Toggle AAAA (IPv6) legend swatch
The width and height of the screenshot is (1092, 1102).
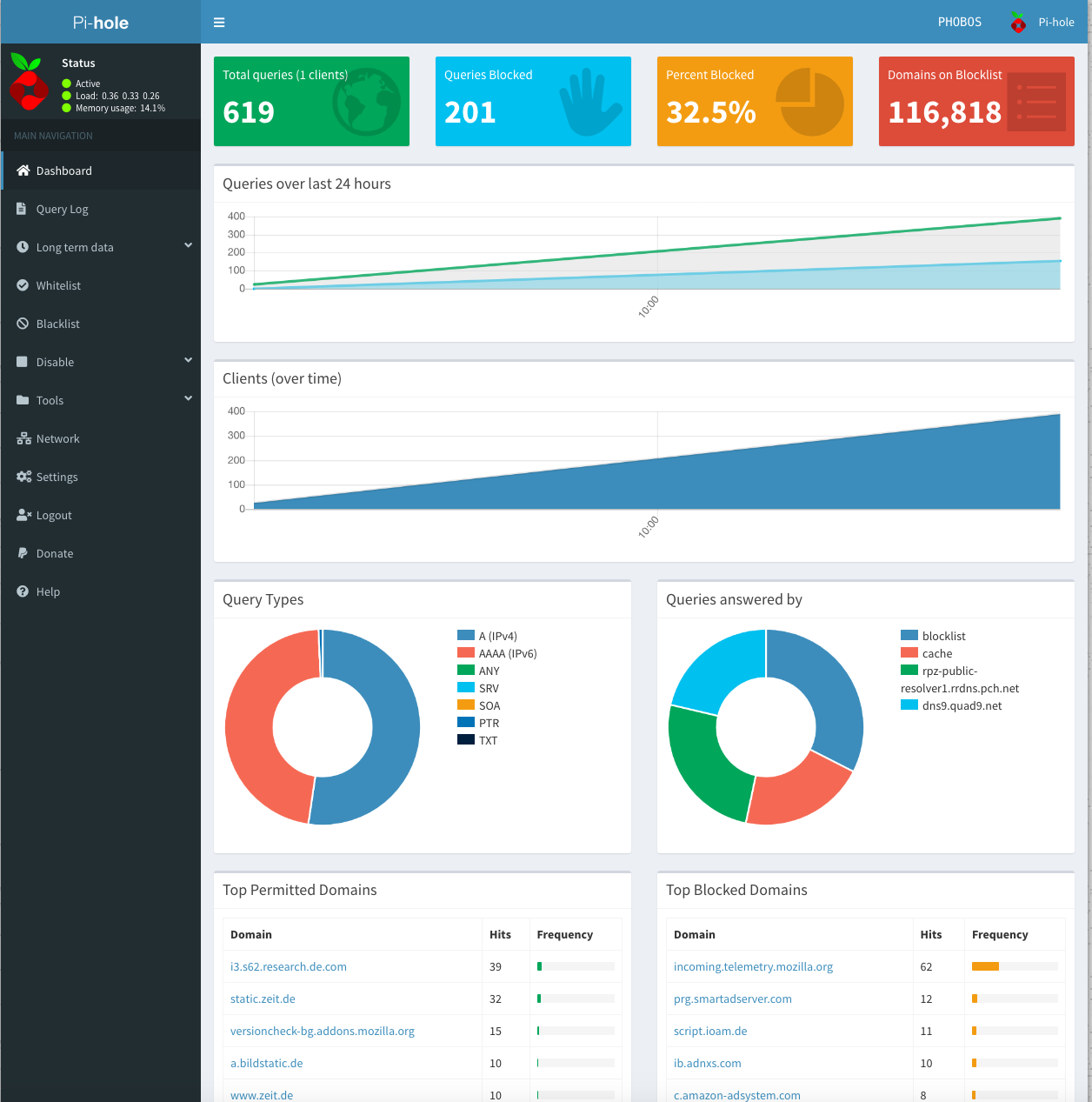(466, 653)
